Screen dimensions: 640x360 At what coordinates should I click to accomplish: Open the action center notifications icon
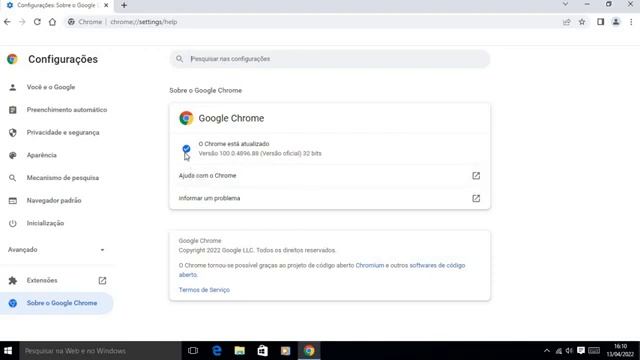pos(581,351)
